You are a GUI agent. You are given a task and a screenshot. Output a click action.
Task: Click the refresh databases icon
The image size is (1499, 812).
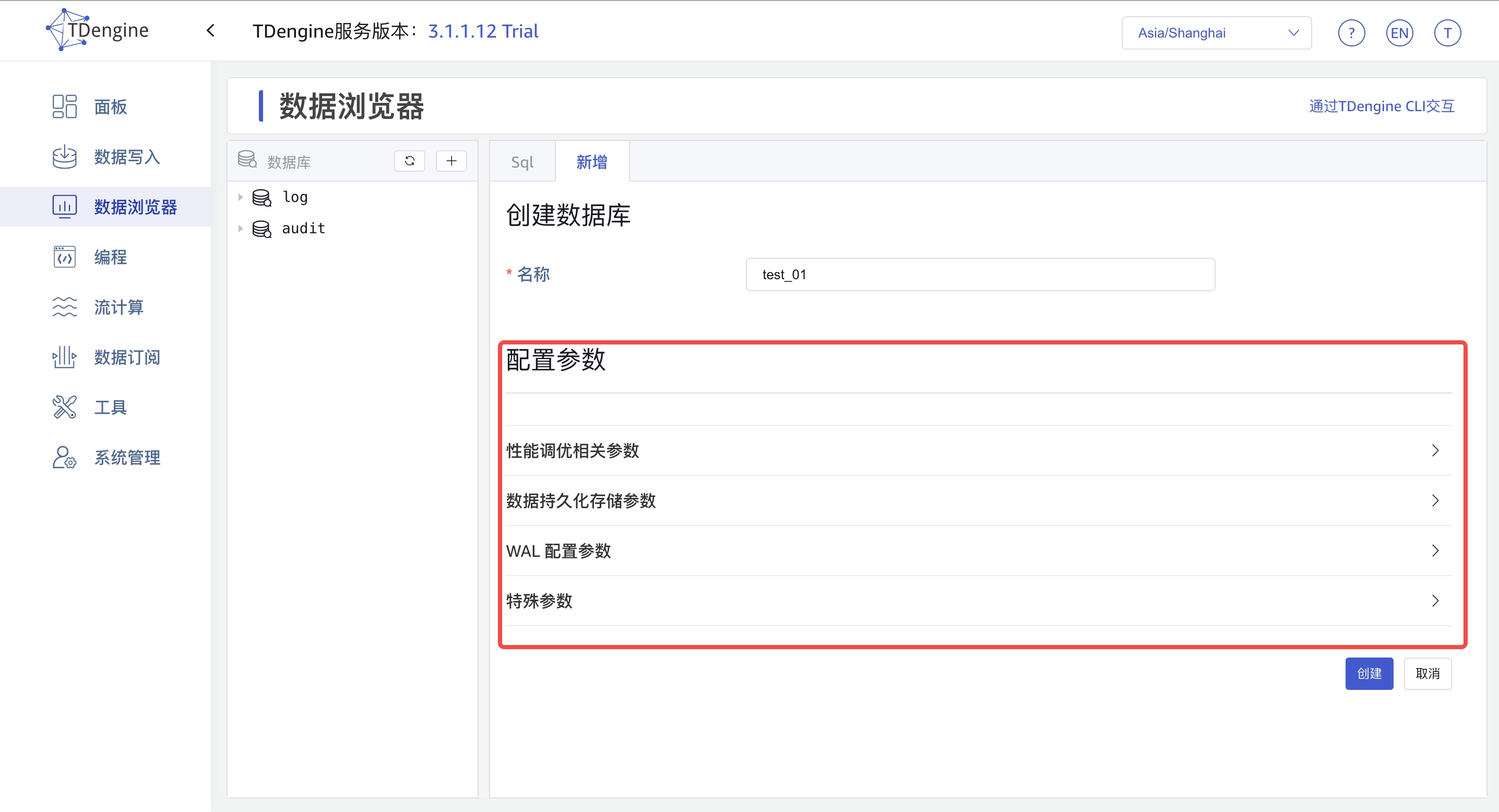410,161
